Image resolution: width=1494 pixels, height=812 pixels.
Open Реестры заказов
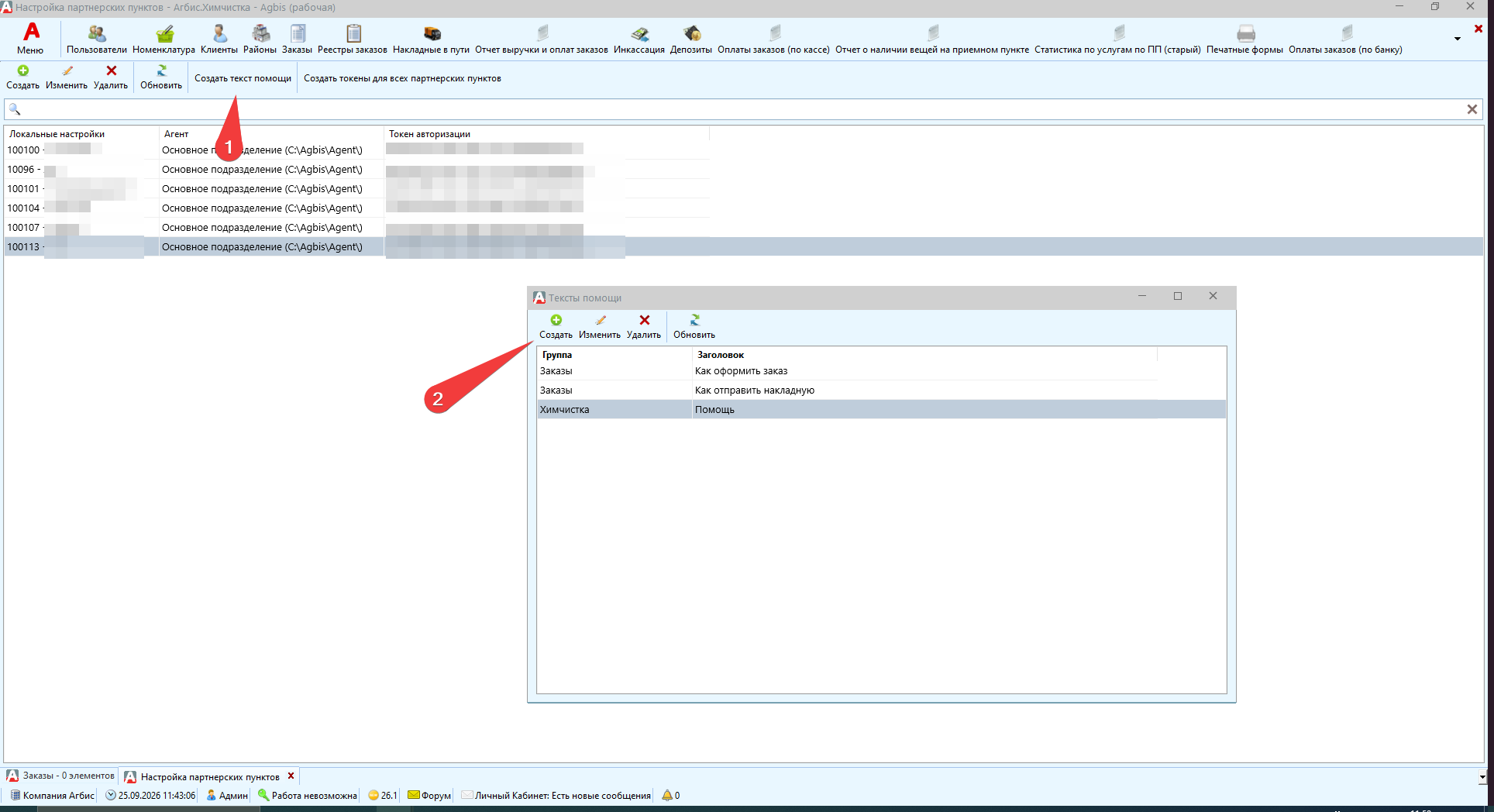(x=353, y=38)
